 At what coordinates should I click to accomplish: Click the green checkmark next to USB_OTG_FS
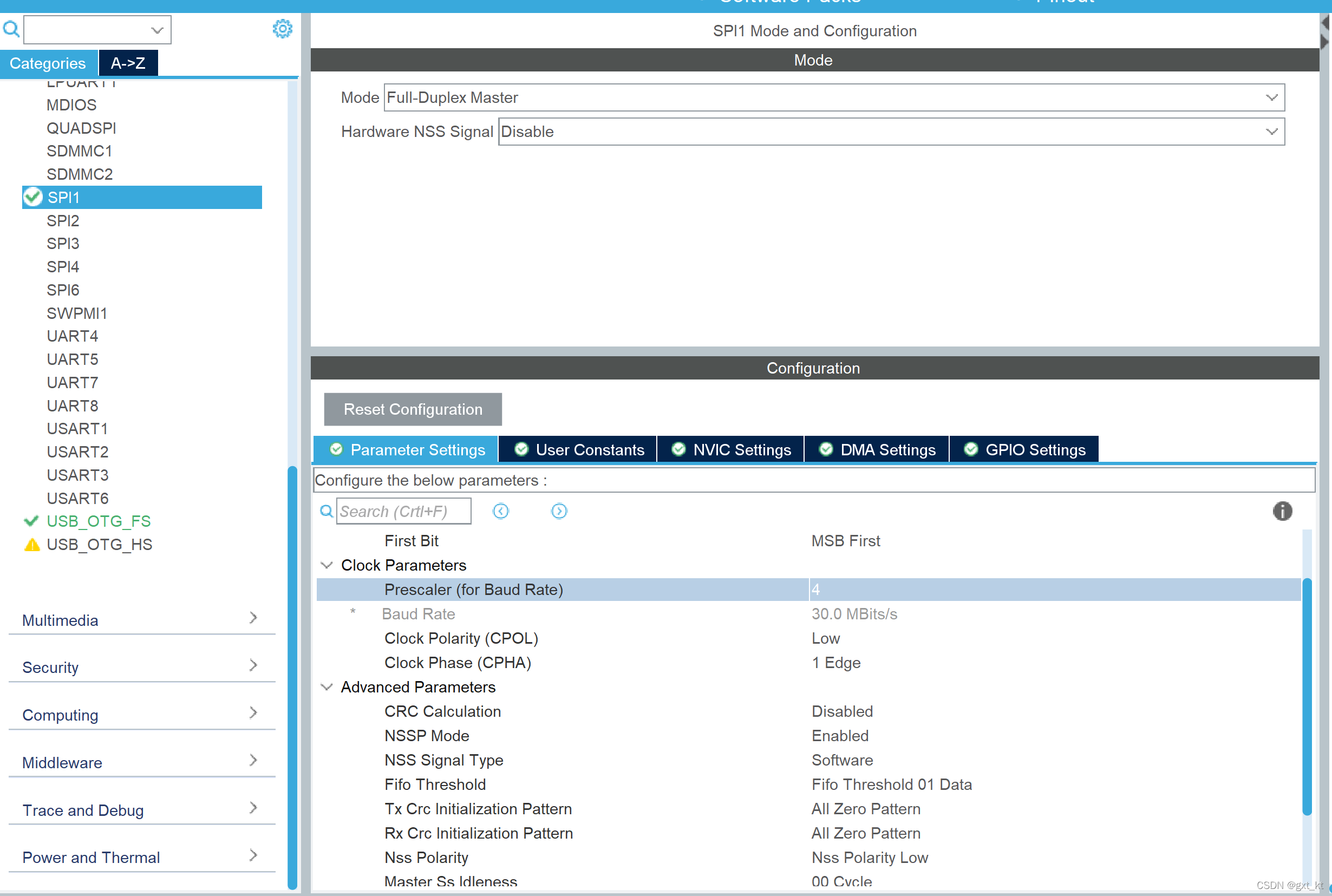pos(31,521)
